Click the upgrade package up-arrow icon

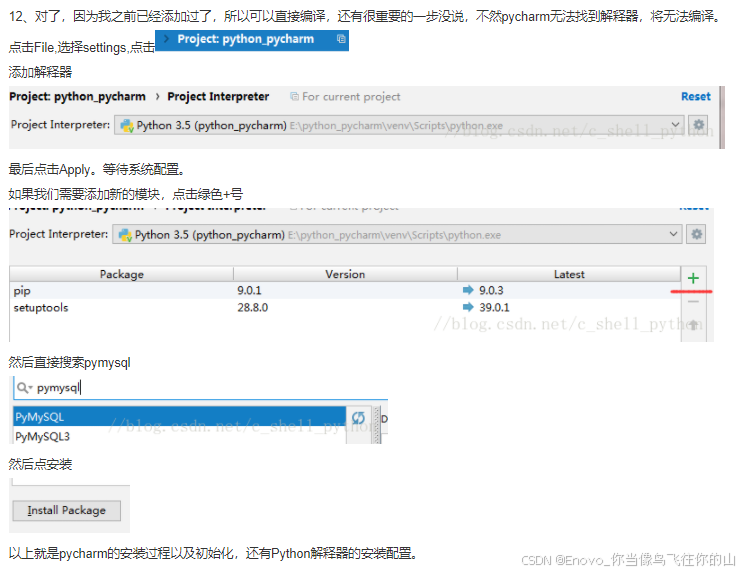click(x=693, y=324)
